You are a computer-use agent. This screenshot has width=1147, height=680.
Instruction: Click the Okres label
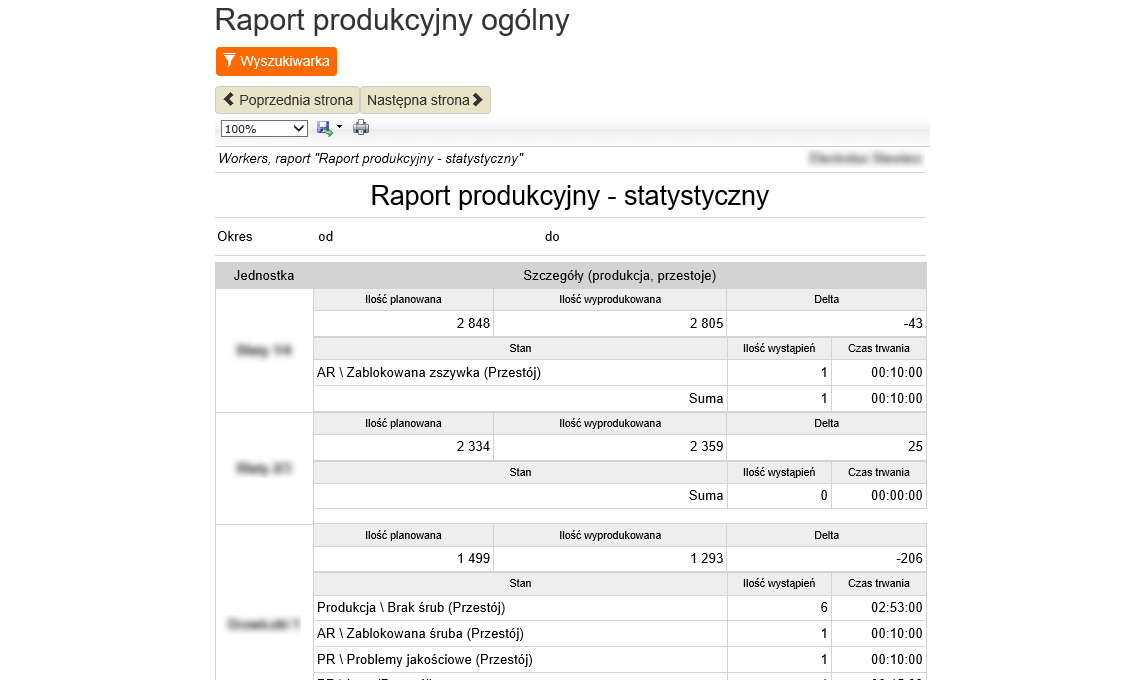[x=235, y=237]
